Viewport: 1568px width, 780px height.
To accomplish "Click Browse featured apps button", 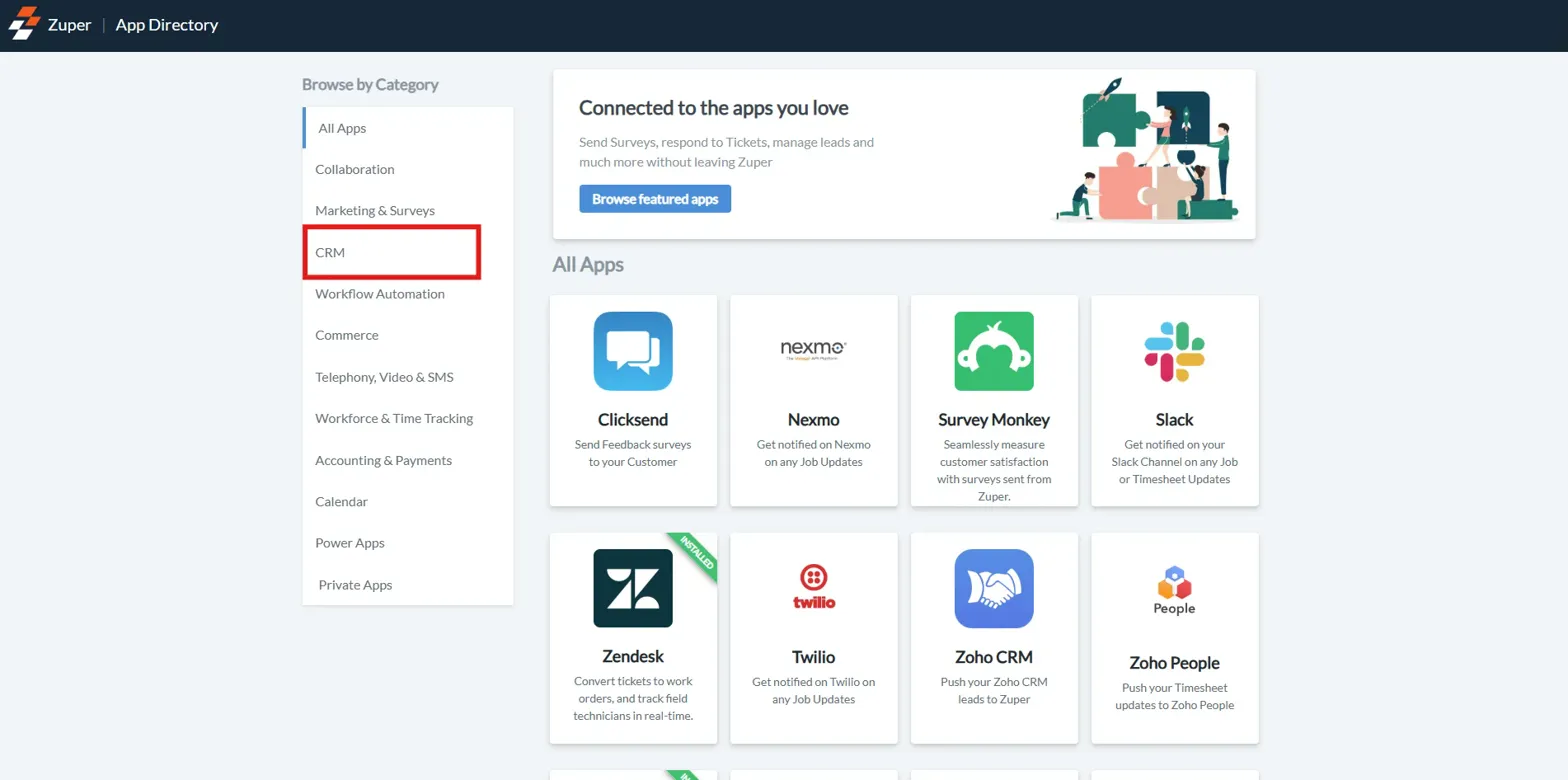I will pyautogui.click(x=655, y=199).
